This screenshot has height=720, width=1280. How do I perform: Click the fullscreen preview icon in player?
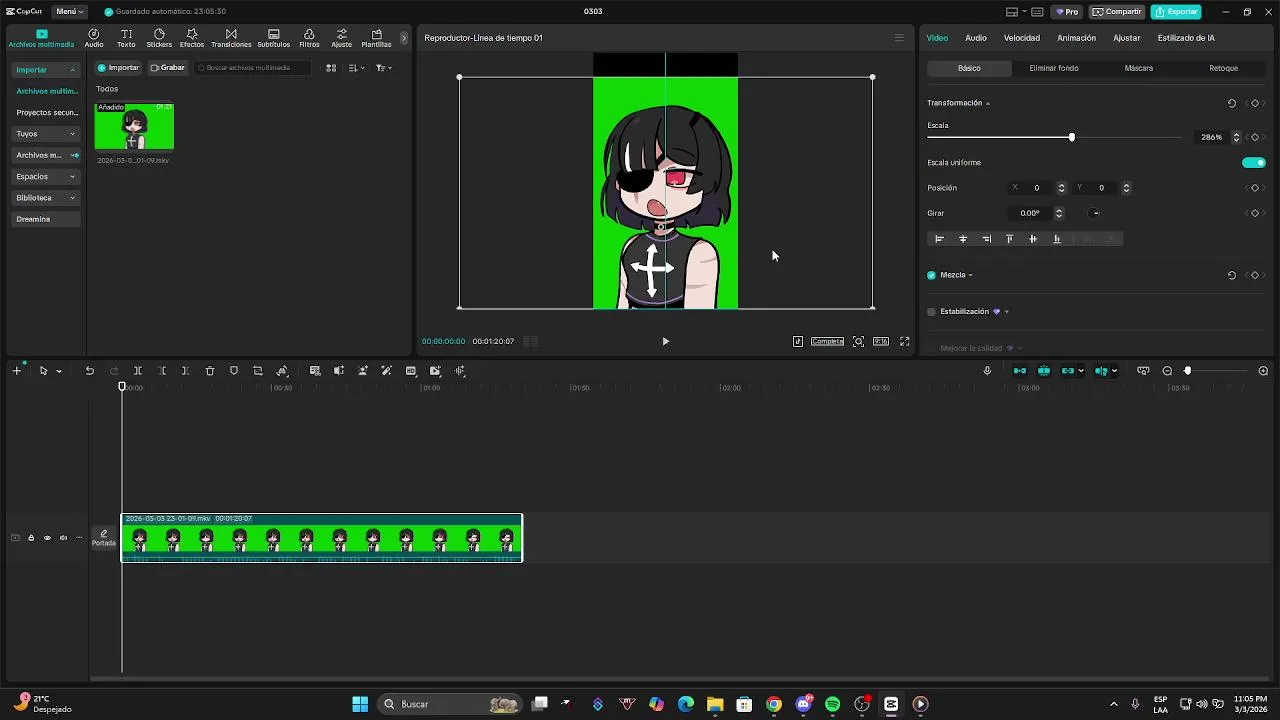(905, 341)
